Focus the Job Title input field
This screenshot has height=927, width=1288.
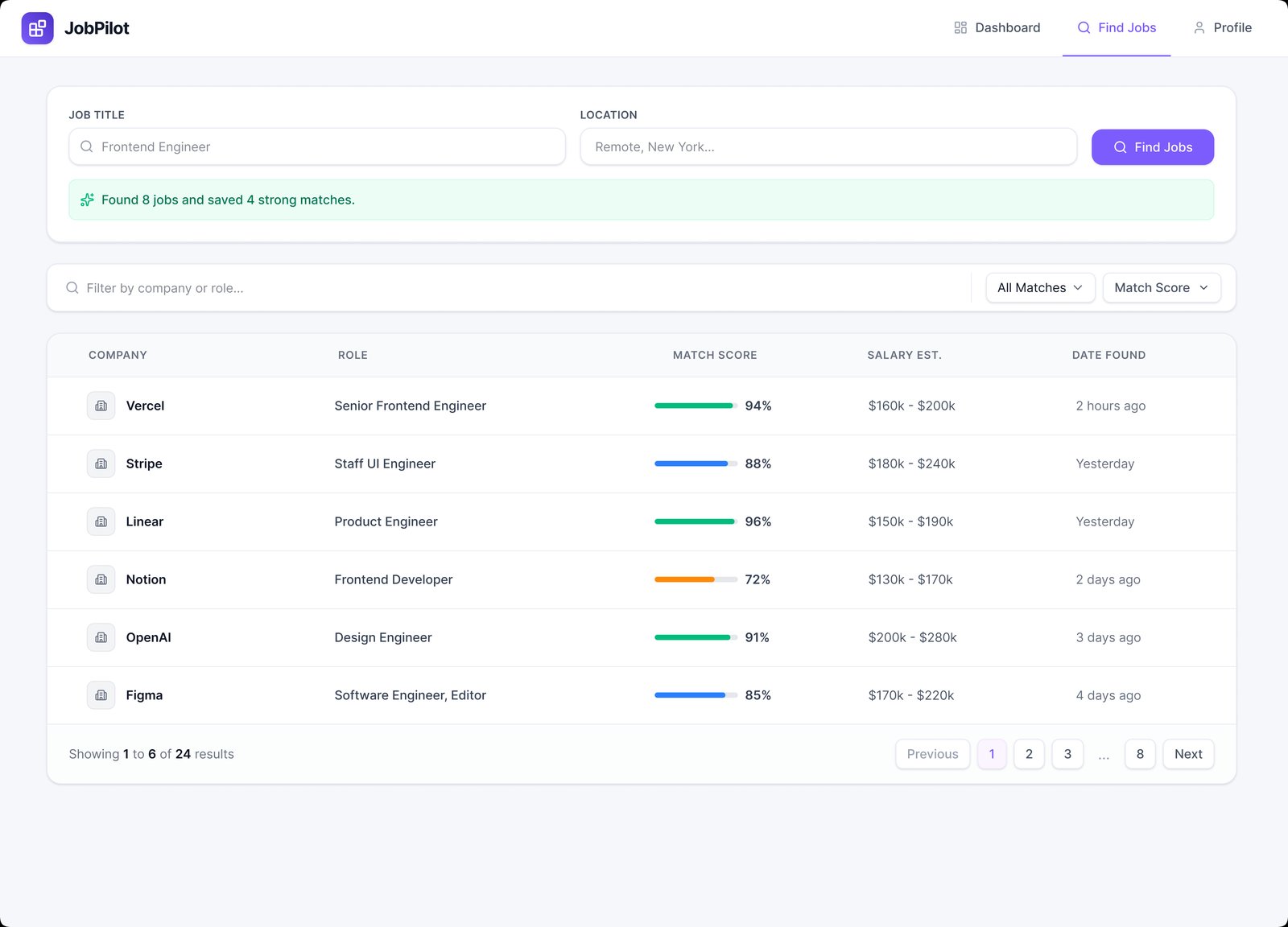pyautogui.click(x=317, y=146)
